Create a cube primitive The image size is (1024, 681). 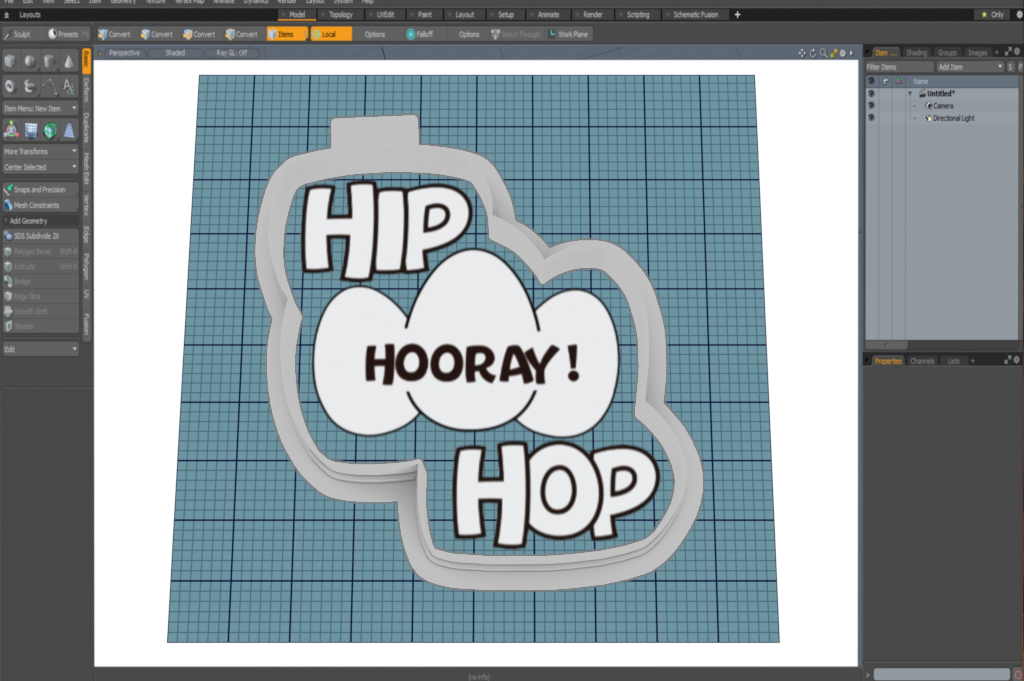click(x=10, y=61)
